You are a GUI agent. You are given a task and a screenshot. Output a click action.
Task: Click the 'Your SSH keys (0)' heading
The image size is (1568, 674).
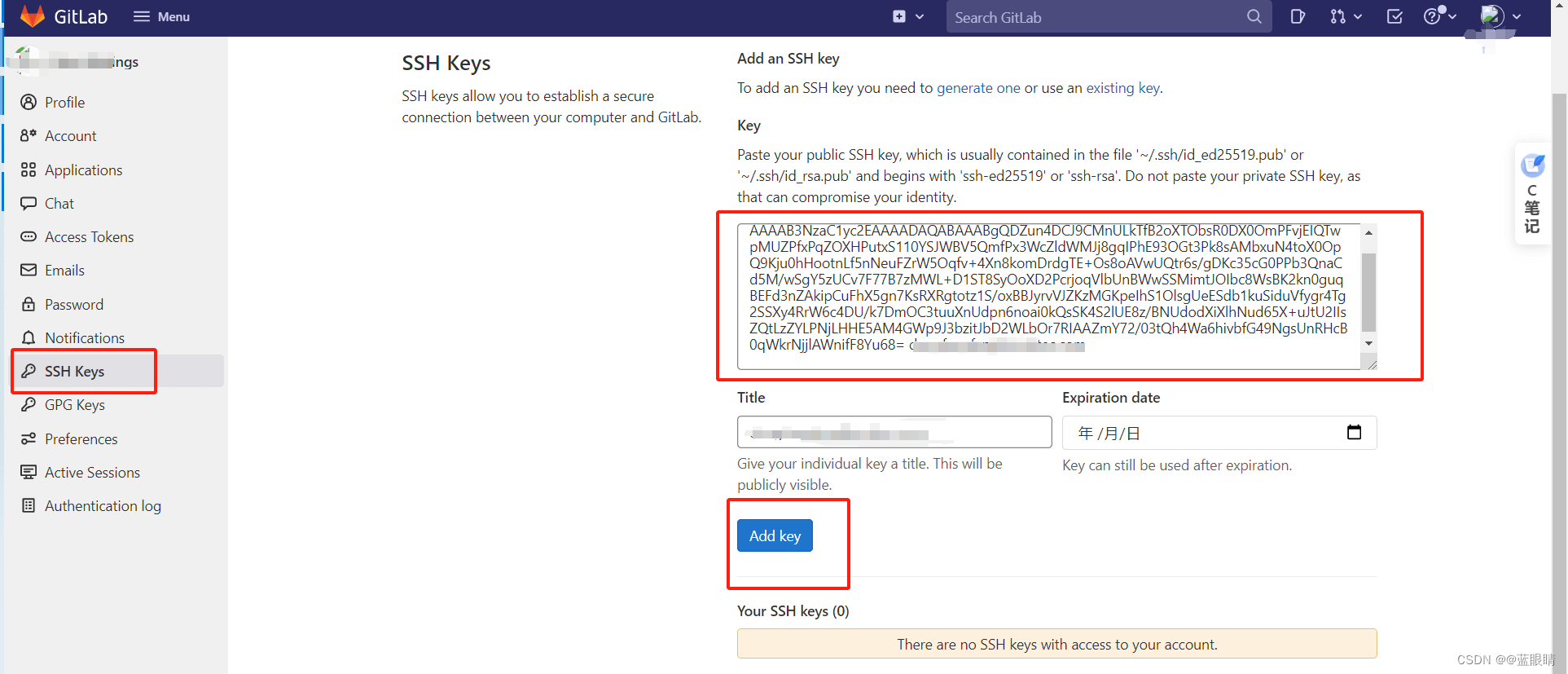[793, 611]
